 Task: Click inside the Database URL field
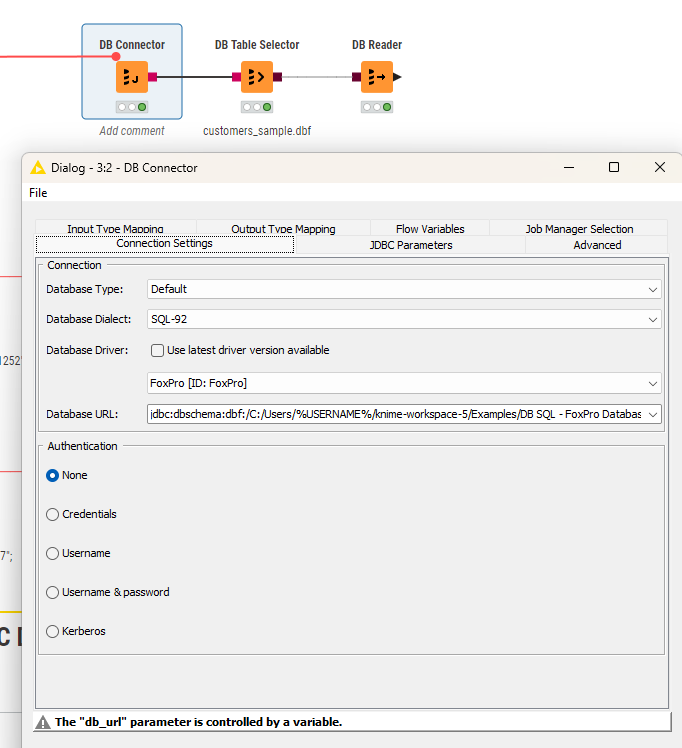(x=395, y=414)
